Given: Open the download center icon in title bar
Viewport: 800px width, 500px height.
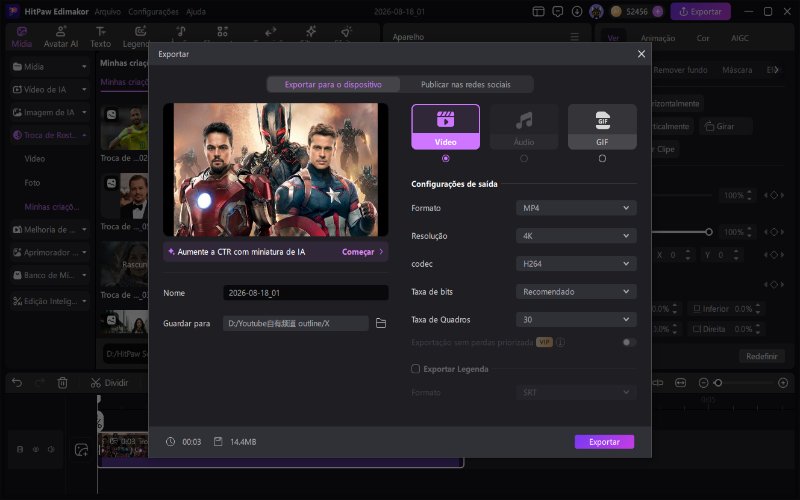Looking at the screenshot, I should coord(577,11).
